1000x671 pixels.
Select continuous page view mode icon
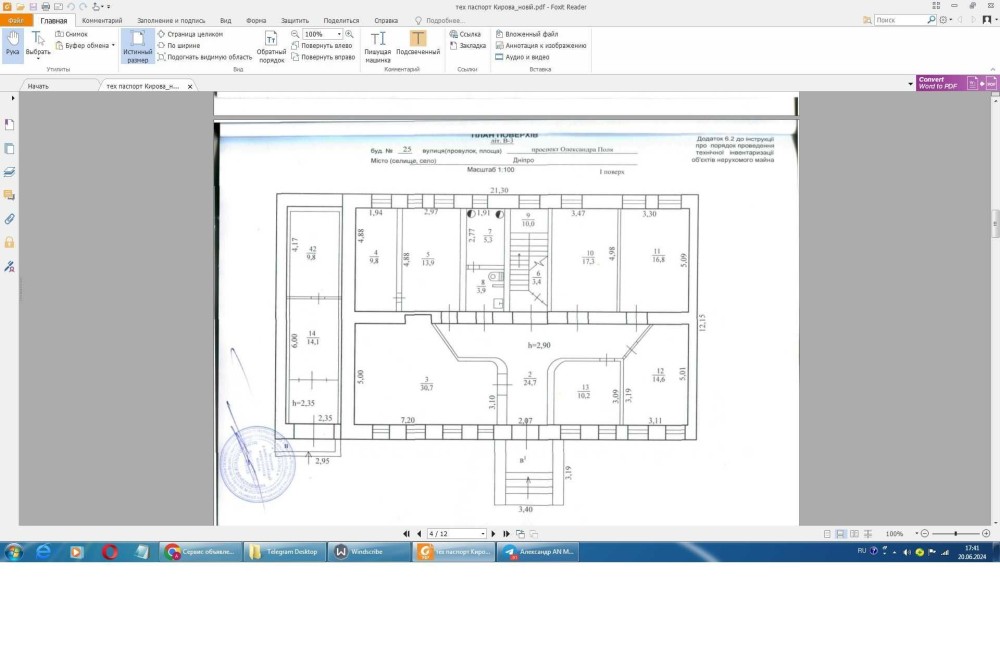[x=841, y=534]
